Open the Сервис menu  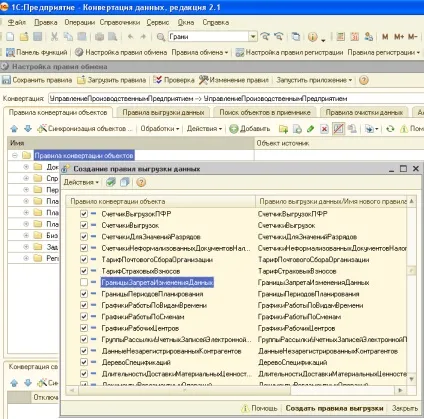click(x=158, y=22)
